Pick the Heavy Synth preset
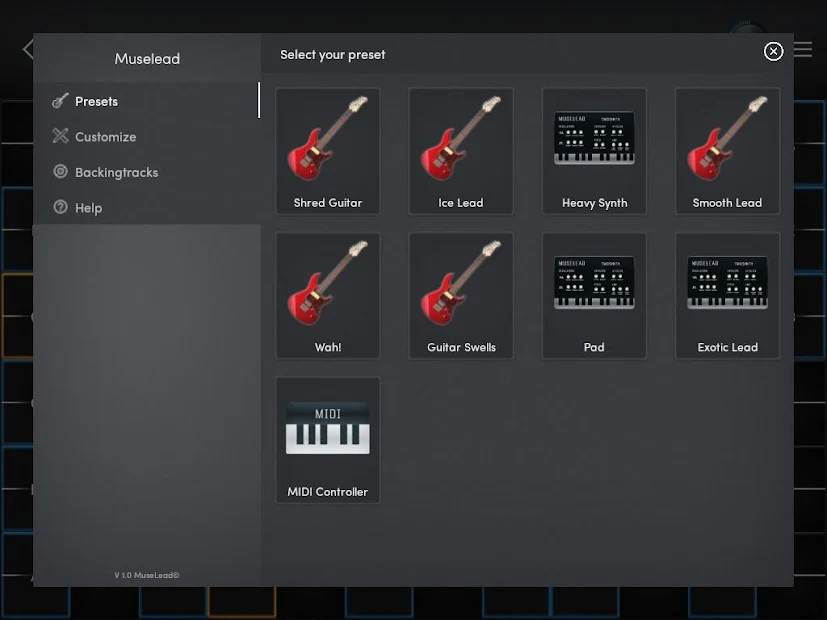Viewport: 827px width, 620px height. pyautogui.click(x=594, y=151)
